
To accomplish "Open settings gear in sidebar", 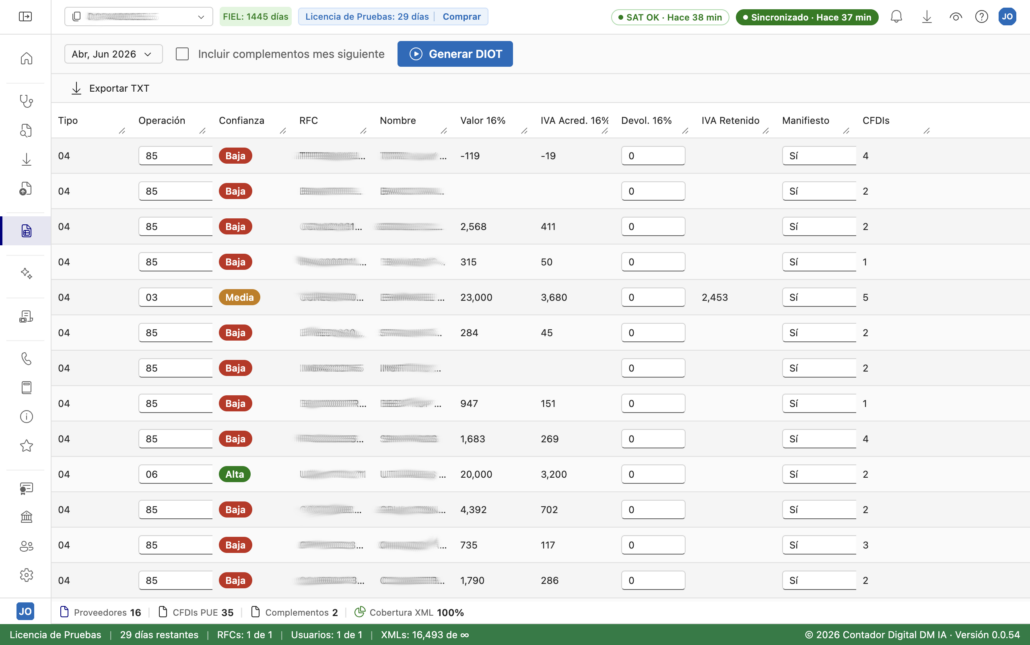I will (x=26, y=575).
